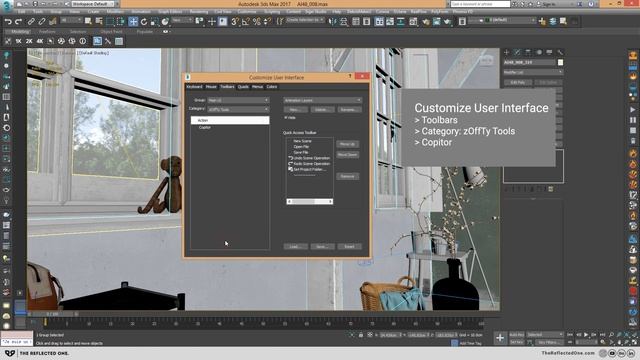Switch to the Menus tab
This screenshot has height=360, width=640.
pyautogui.click(x=258, y=87)
